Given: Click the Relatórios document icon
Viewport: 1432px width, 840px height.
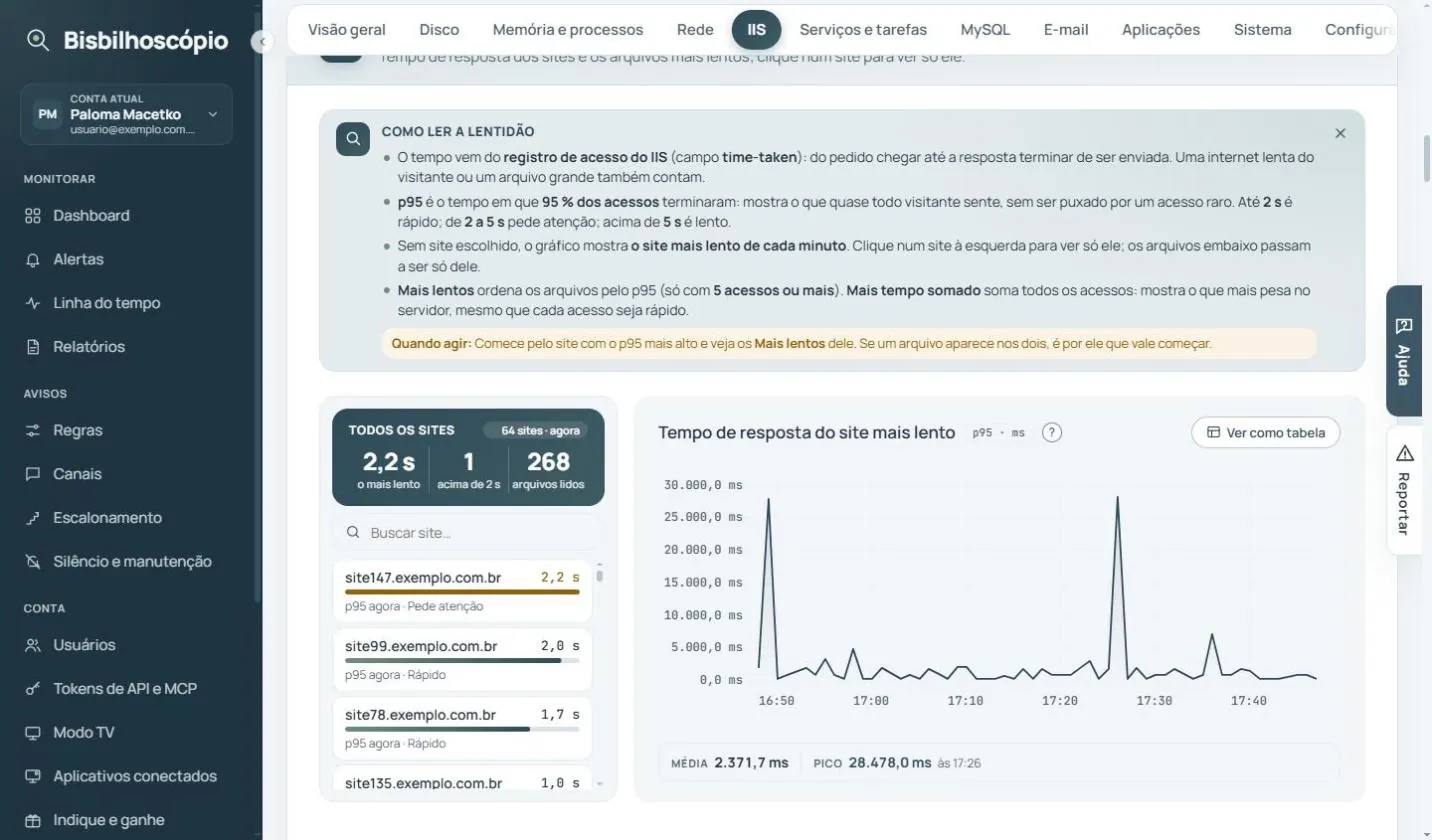Looking at the screenshot, I should coord(33,347).
